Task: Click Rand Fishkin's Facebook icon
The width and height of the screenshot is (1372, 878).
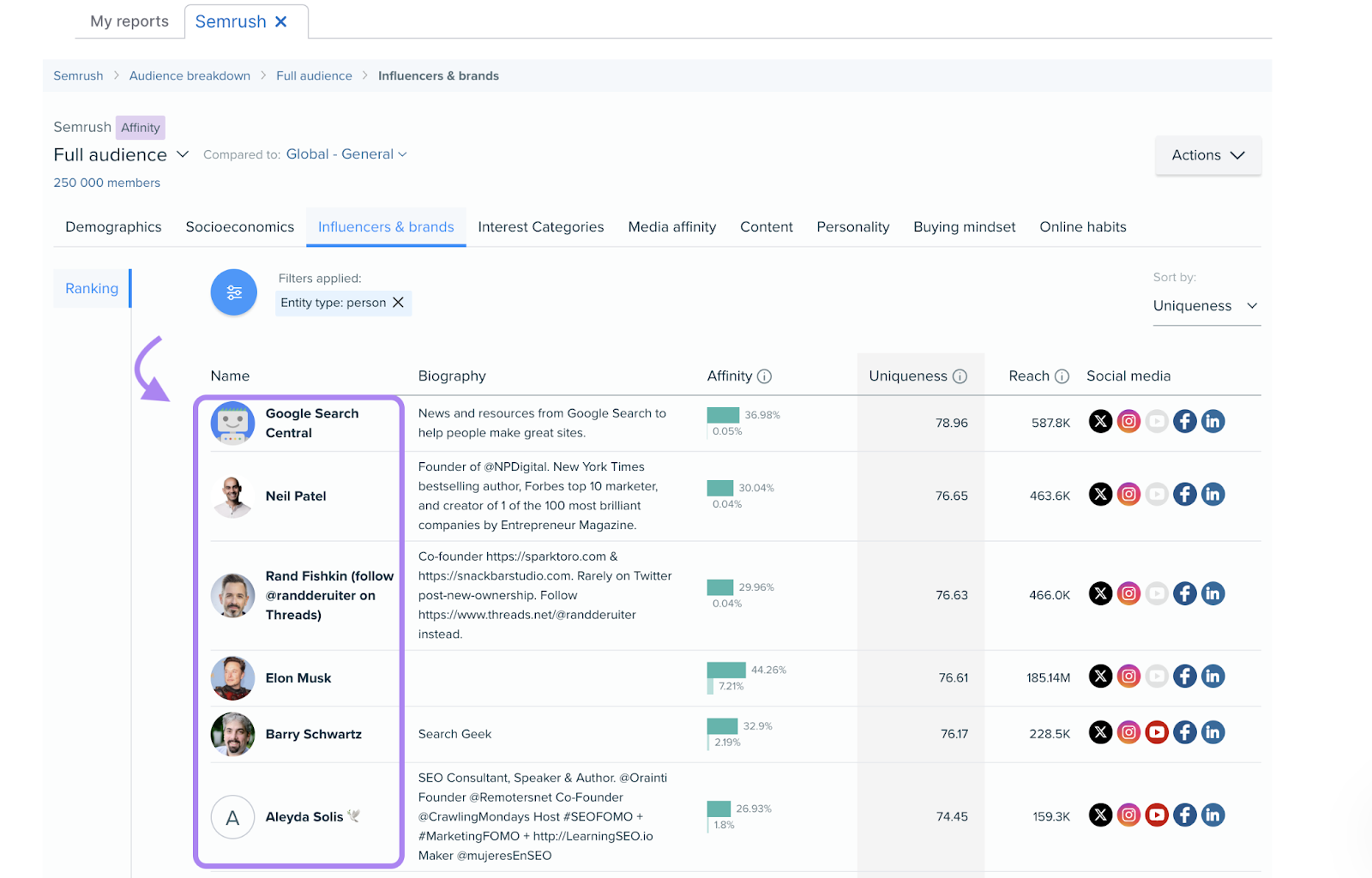Action: click(1184, 592)
